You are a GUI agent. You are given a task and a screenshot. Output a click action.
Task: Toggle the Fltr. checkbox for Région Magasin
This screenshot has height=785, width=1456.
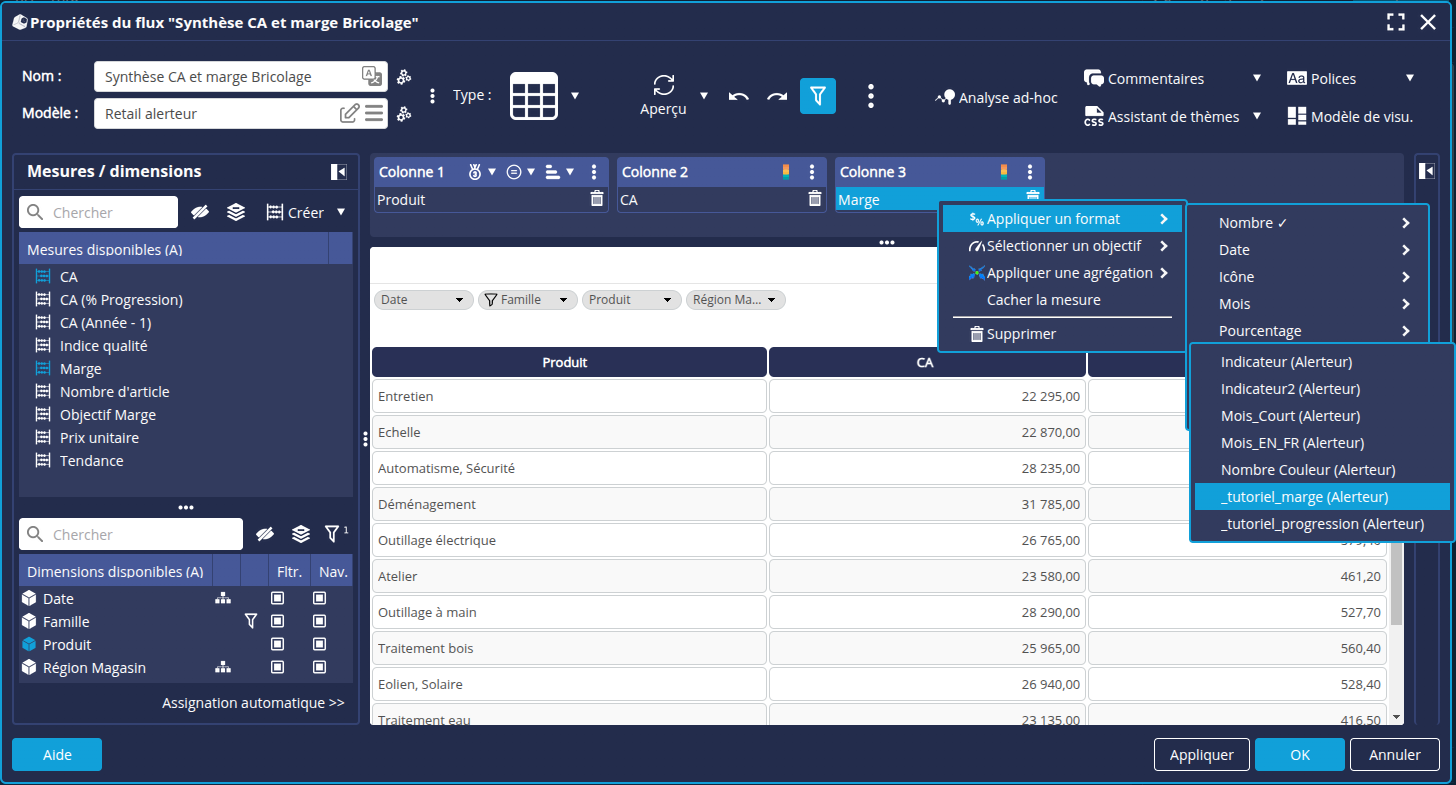(x=278, y=667)
